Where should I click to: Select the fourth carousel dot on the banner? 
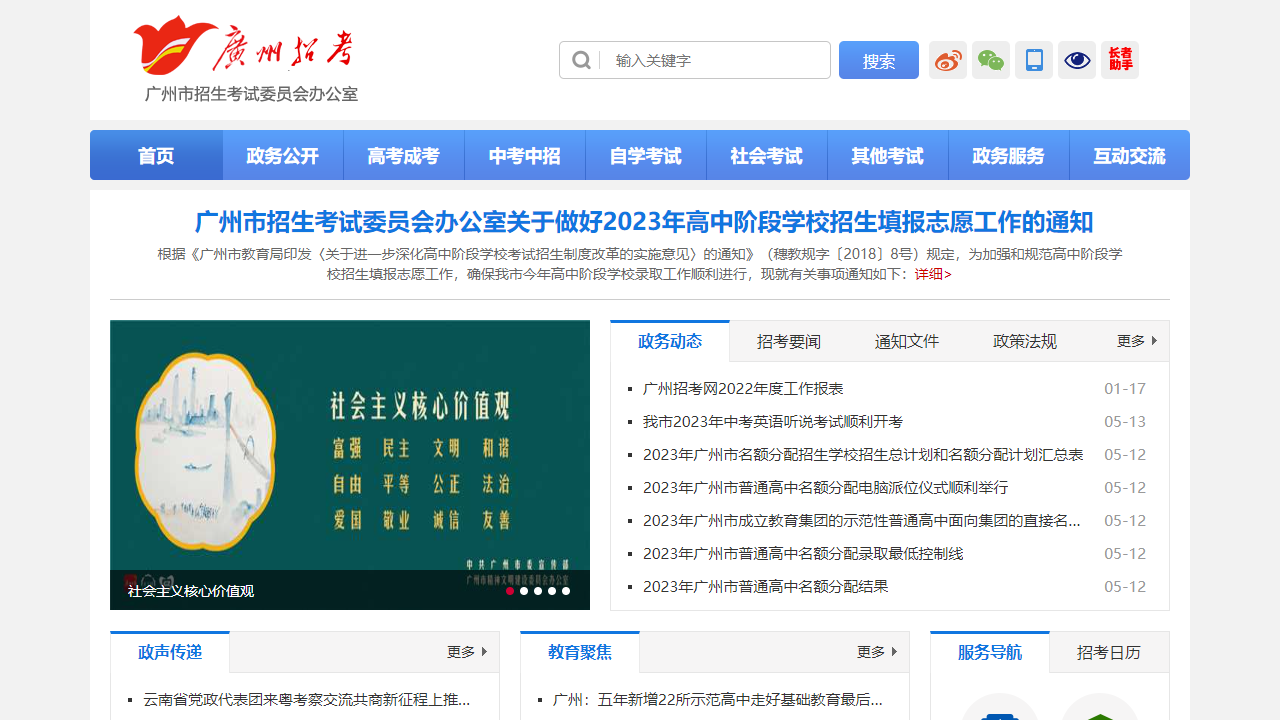(552, 591)
